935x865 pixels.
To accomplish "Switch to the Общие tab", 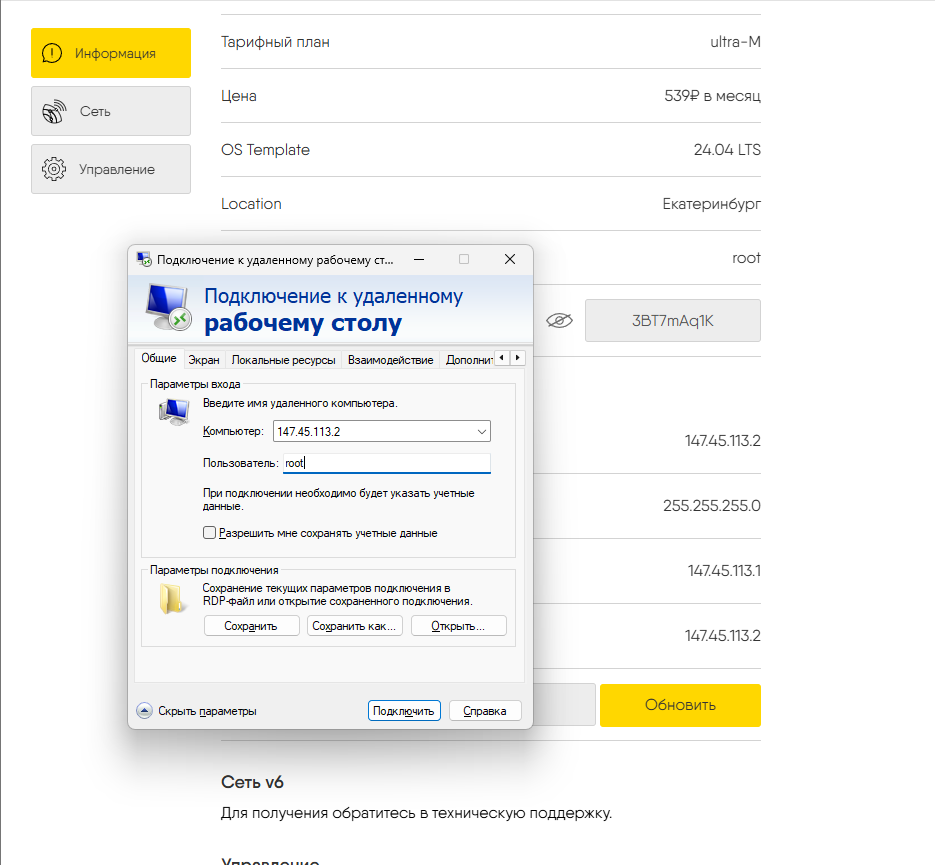I will point(159,358).
